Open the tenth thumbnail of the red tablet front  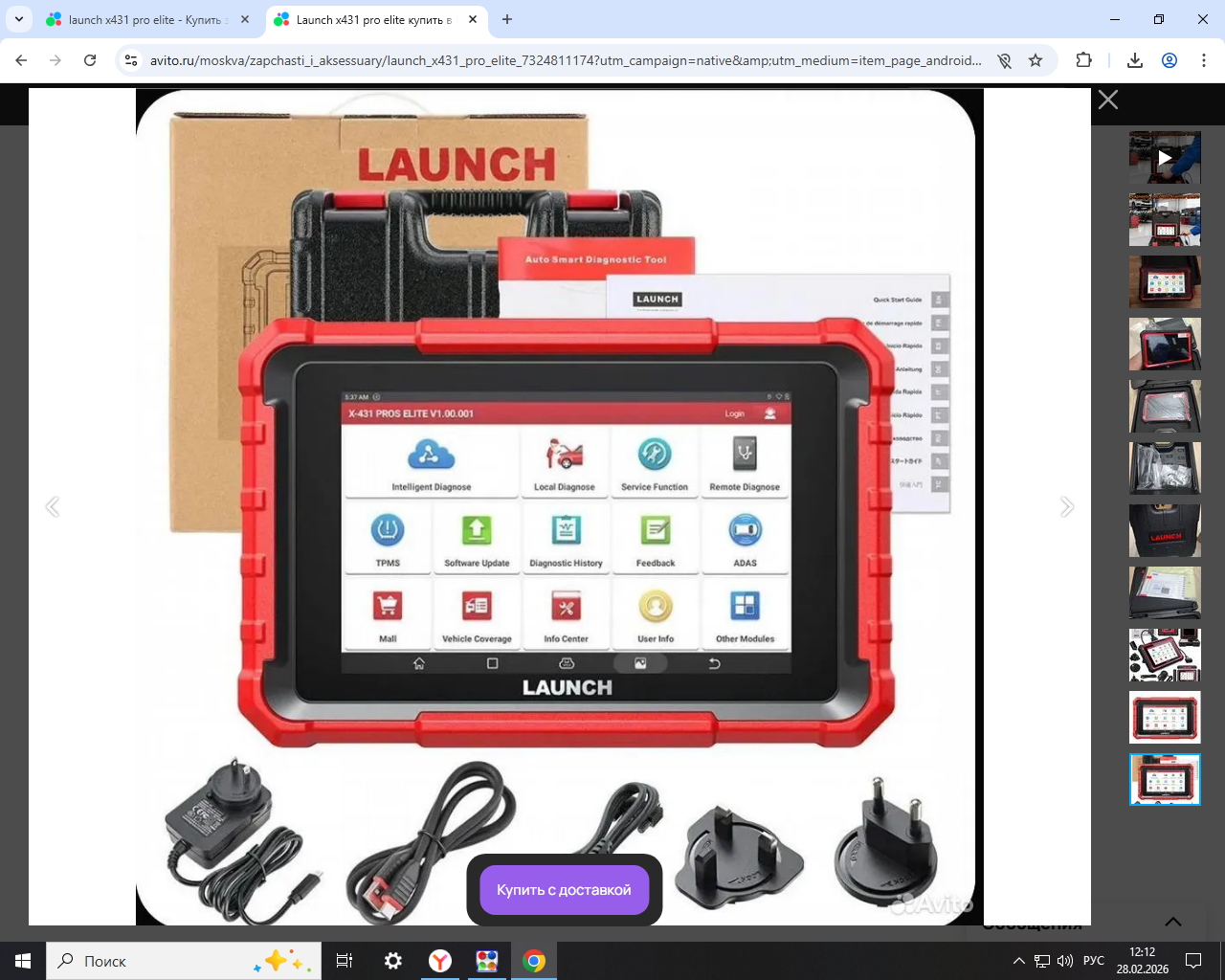[x=1165, y=718]
